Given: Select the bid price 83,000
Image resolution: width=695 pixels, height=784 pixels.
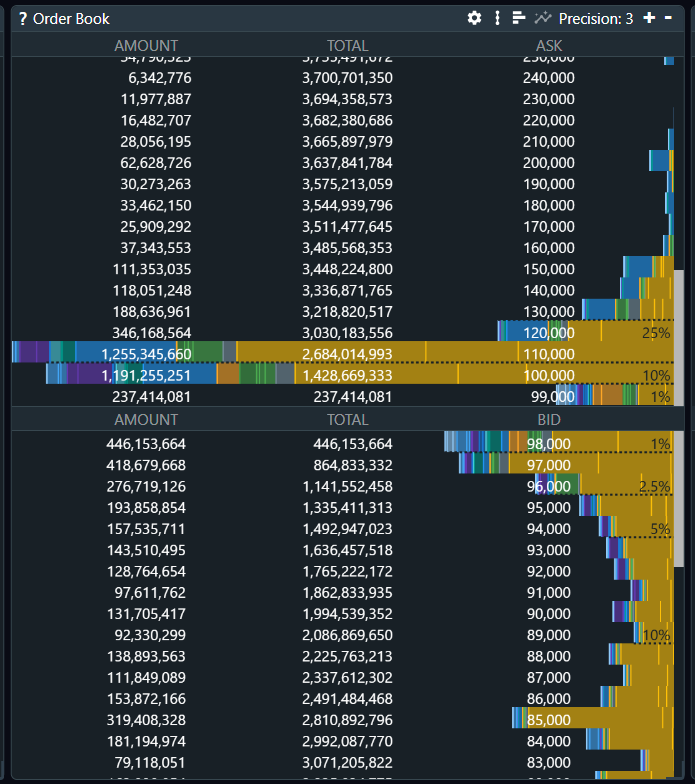Looking at the screenshot, I should coord(548,762).
